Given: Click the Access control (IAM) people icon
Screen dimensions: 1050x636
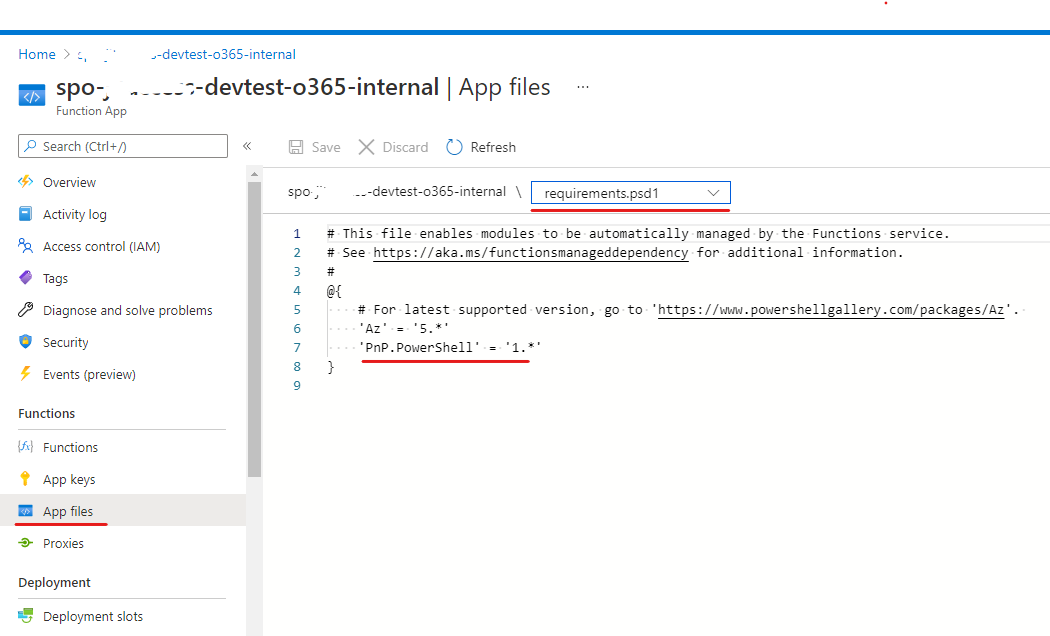Looking at the screenshot, I should (26, 246).
